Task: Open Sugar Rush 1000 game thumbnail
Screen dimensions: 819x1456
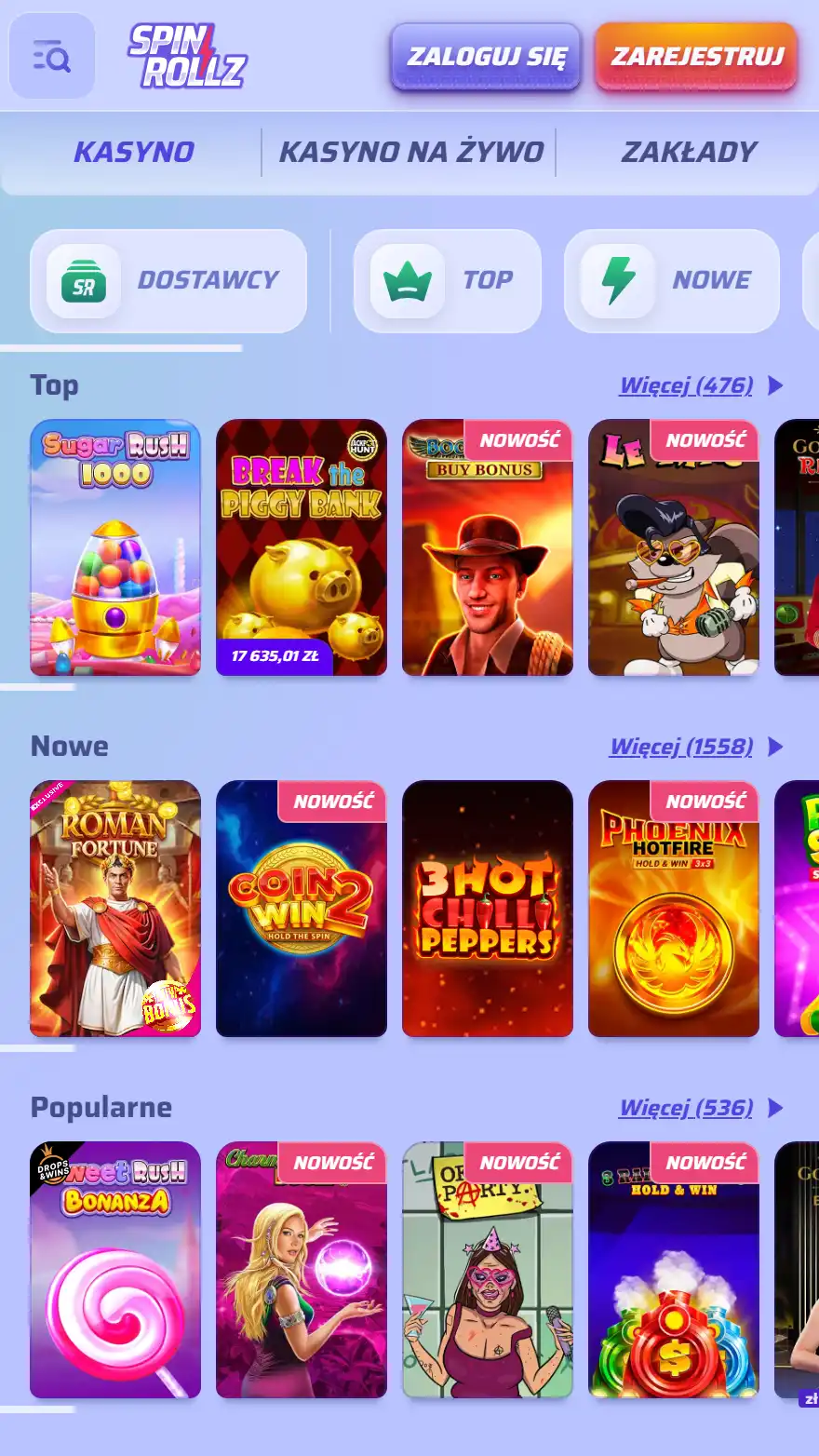Action: [115, 547]
